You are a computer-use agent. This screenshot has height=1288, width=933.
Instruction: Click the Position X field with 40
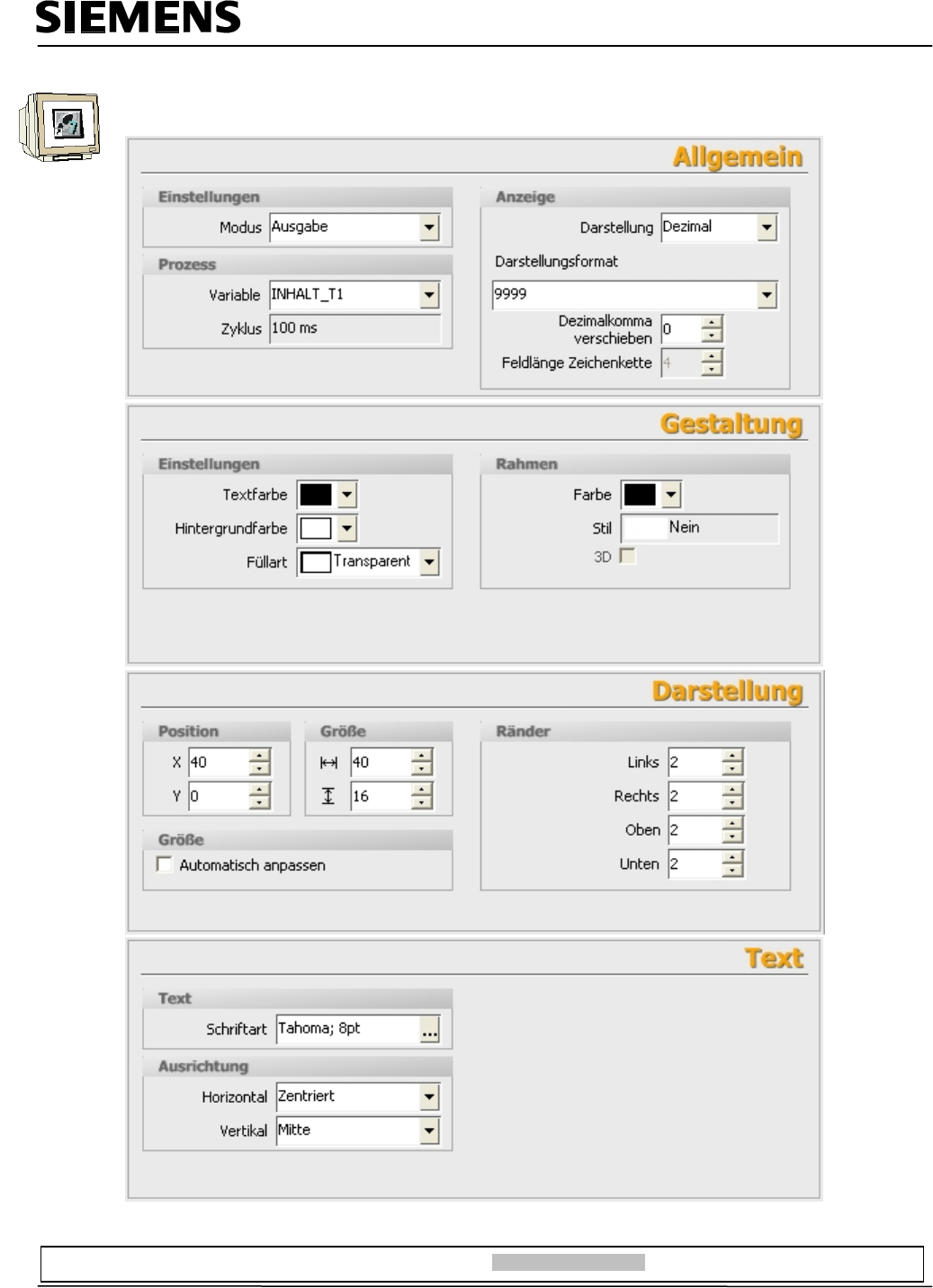coord(218,763)
